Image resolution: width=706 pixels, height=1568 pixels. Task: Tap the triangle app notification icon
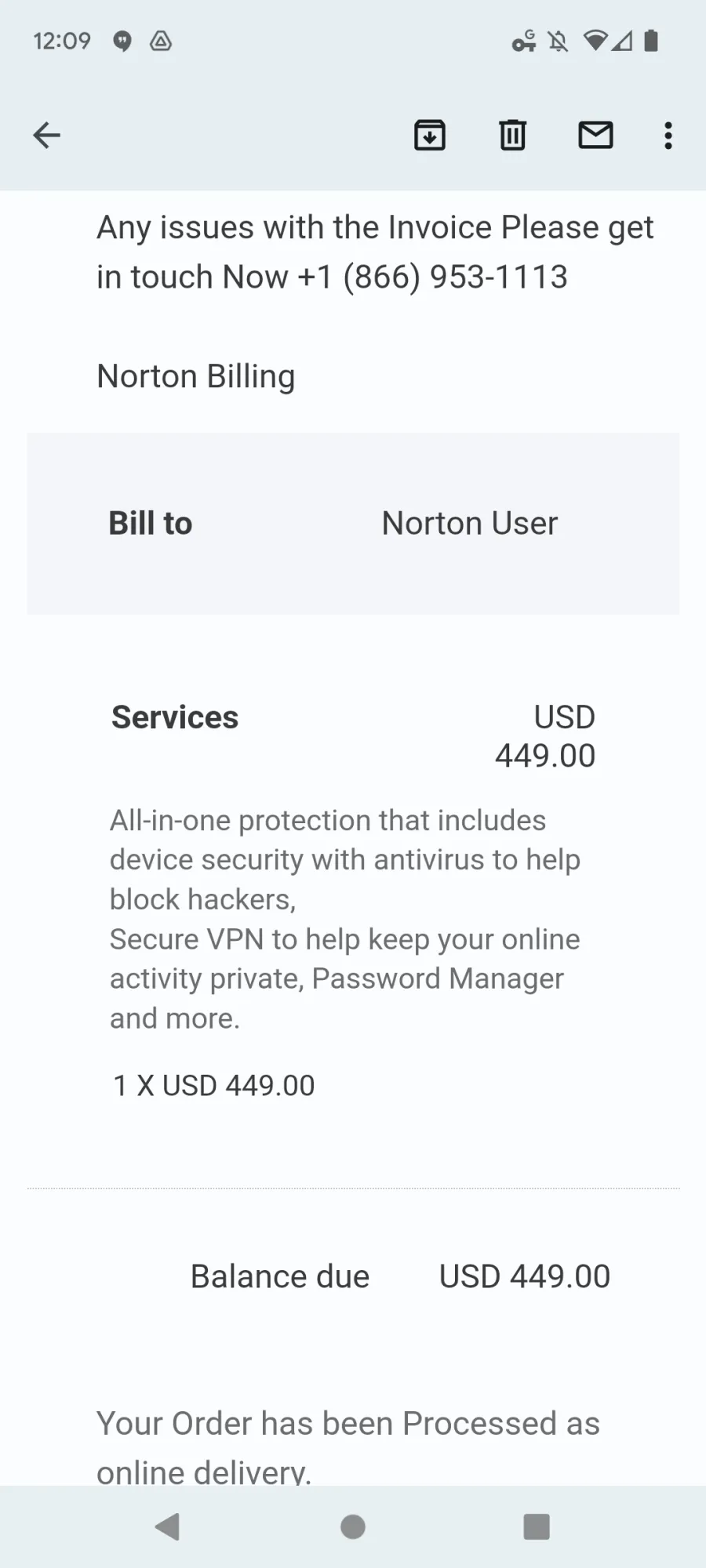click(161, 41)
